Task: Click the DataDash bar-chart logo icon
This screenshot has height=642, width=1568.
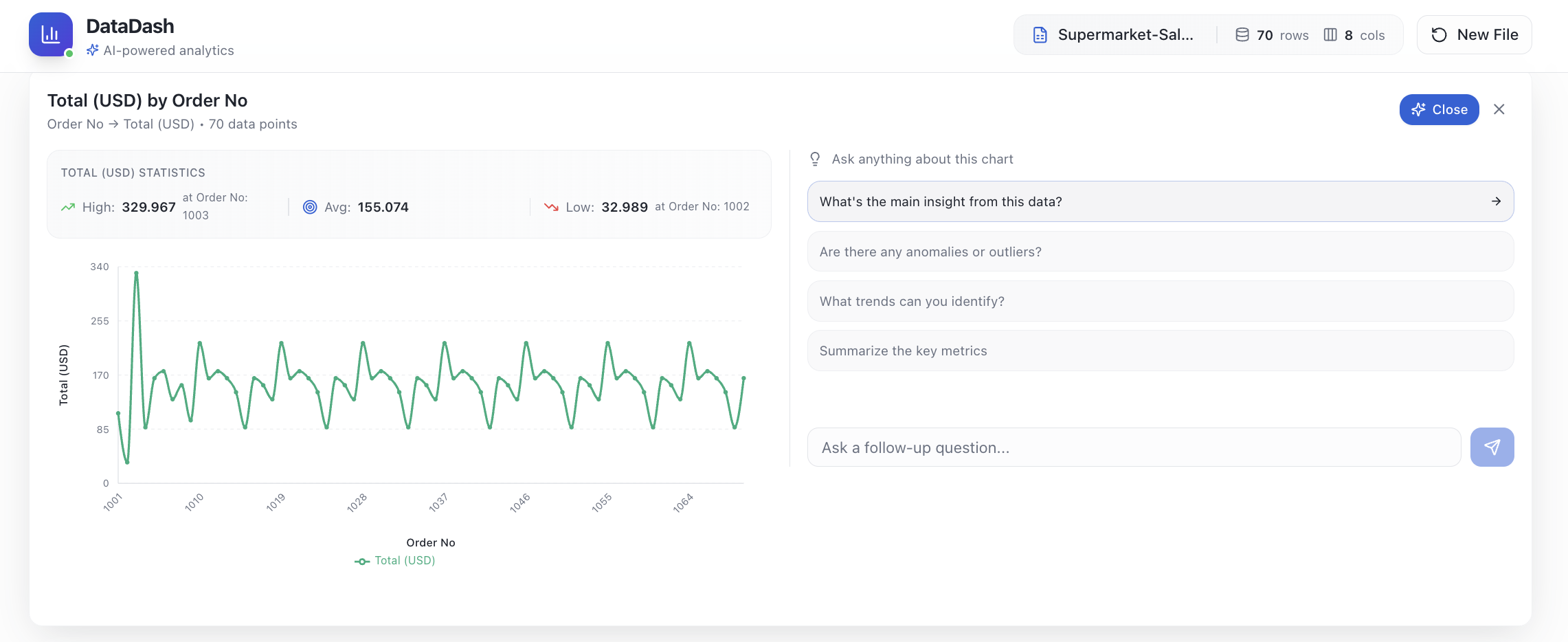Action: point(50,34)
